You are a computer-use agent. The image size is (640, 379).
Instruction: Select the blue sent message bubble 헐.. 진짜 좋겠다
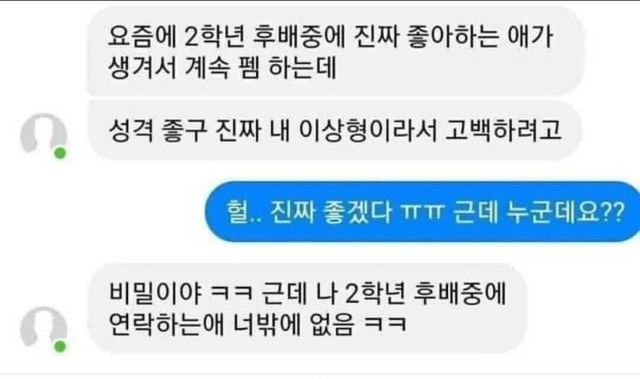point(423,212)
